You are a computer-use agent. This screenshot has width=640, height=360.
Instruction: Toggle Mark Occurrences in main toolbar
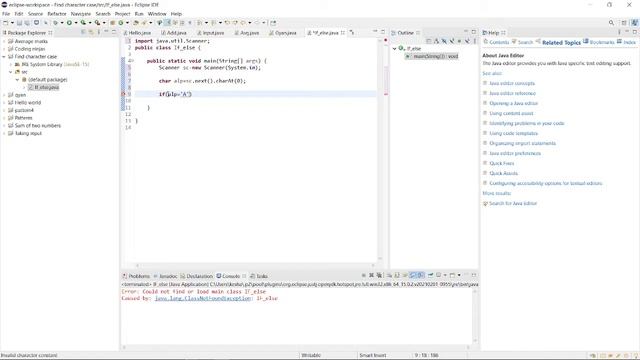pos(167,23)
